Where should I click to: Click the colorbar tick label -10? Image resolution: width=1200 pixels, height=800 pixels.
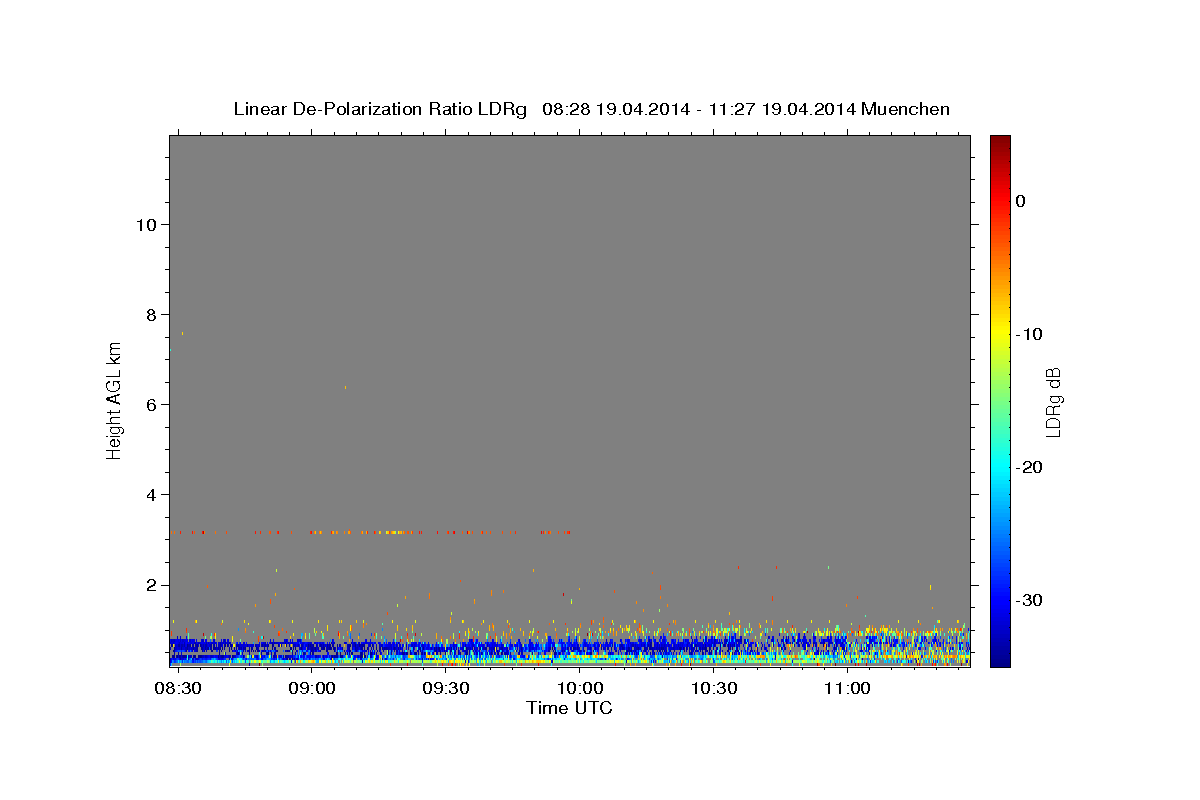[x=1030, y=334]
